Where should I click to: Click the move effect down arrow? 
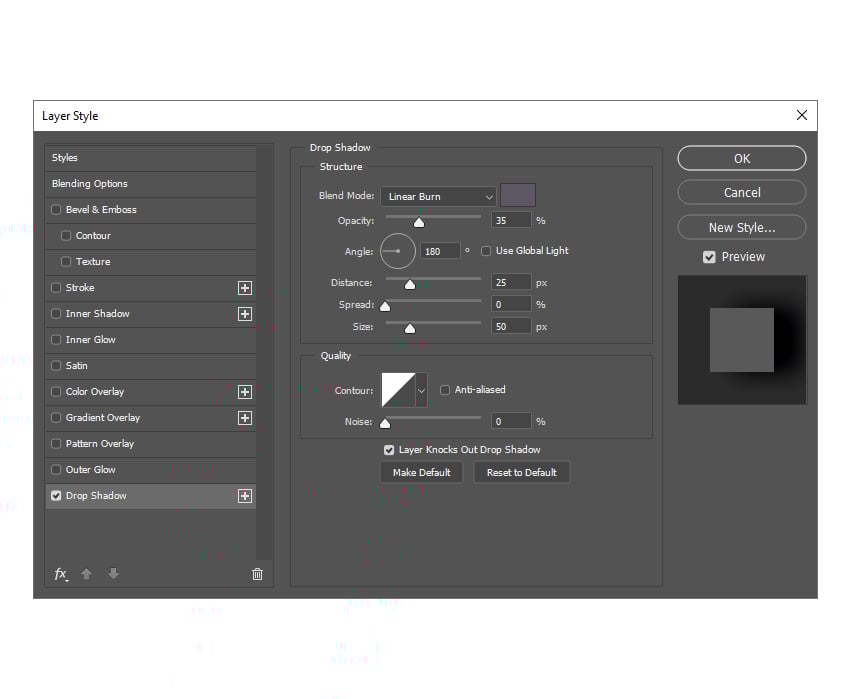pos(113,573)
